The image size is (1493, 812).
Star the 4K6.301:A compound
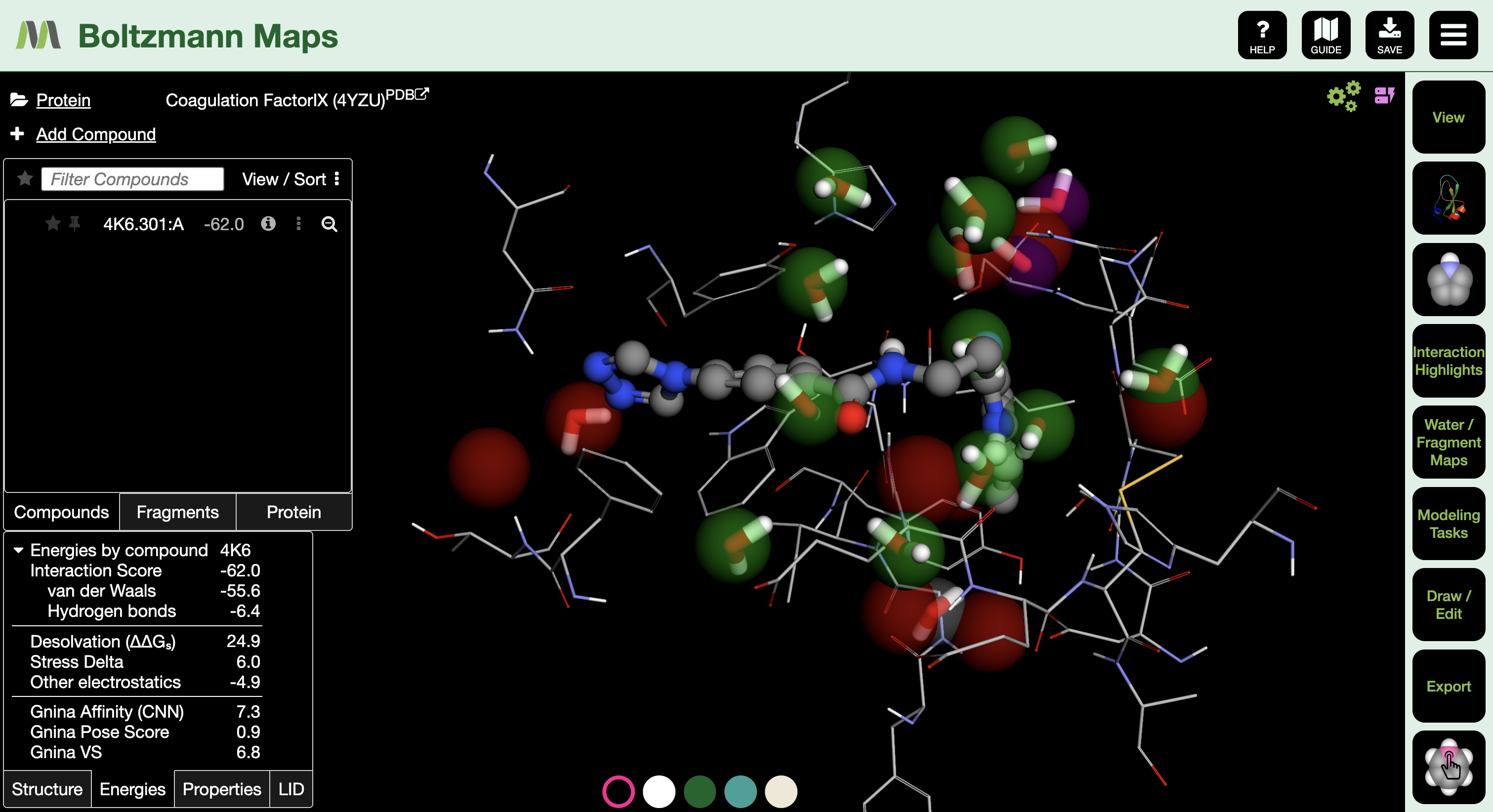(53, 223)
